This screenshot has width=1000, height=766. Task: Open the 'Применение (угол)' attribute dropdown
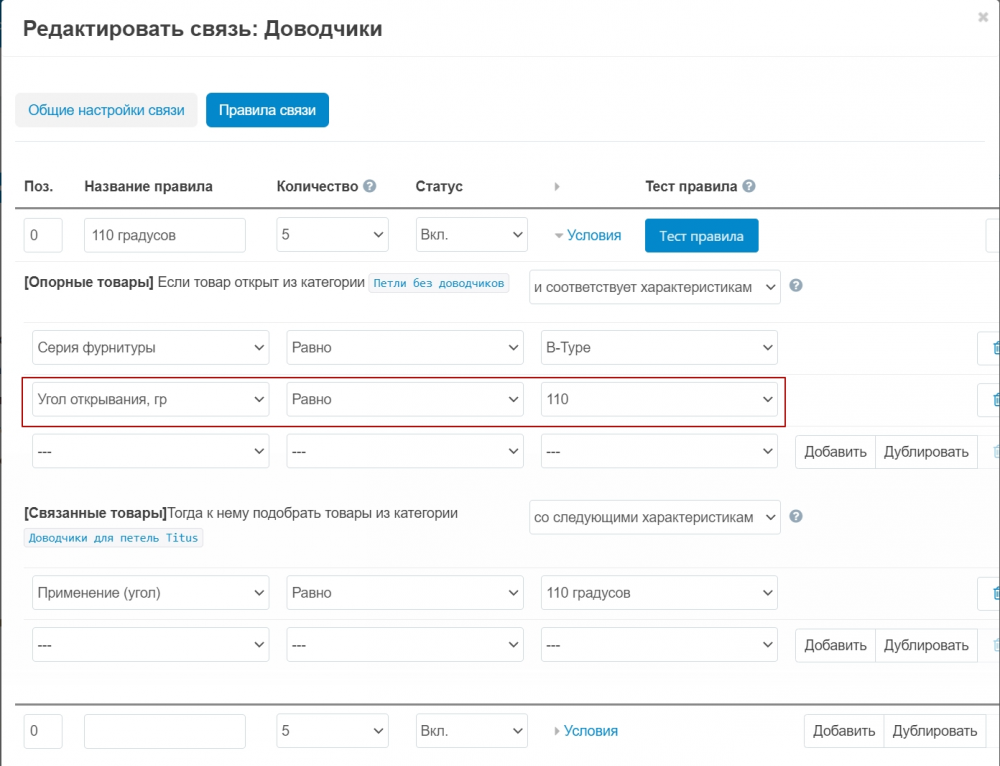[151, 593]
